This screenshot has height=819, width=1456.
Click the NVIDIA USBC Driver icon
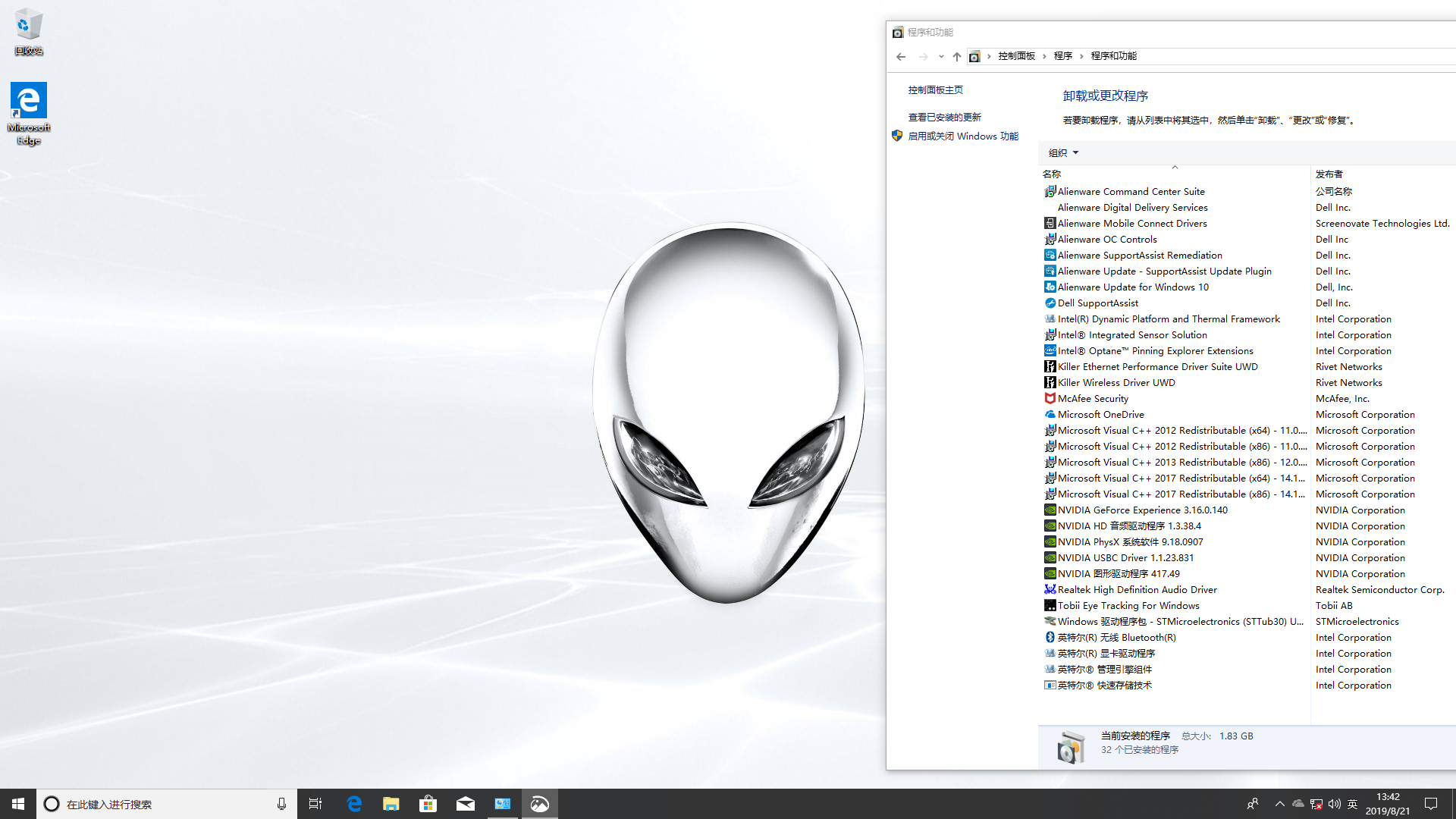(1050, 557)
